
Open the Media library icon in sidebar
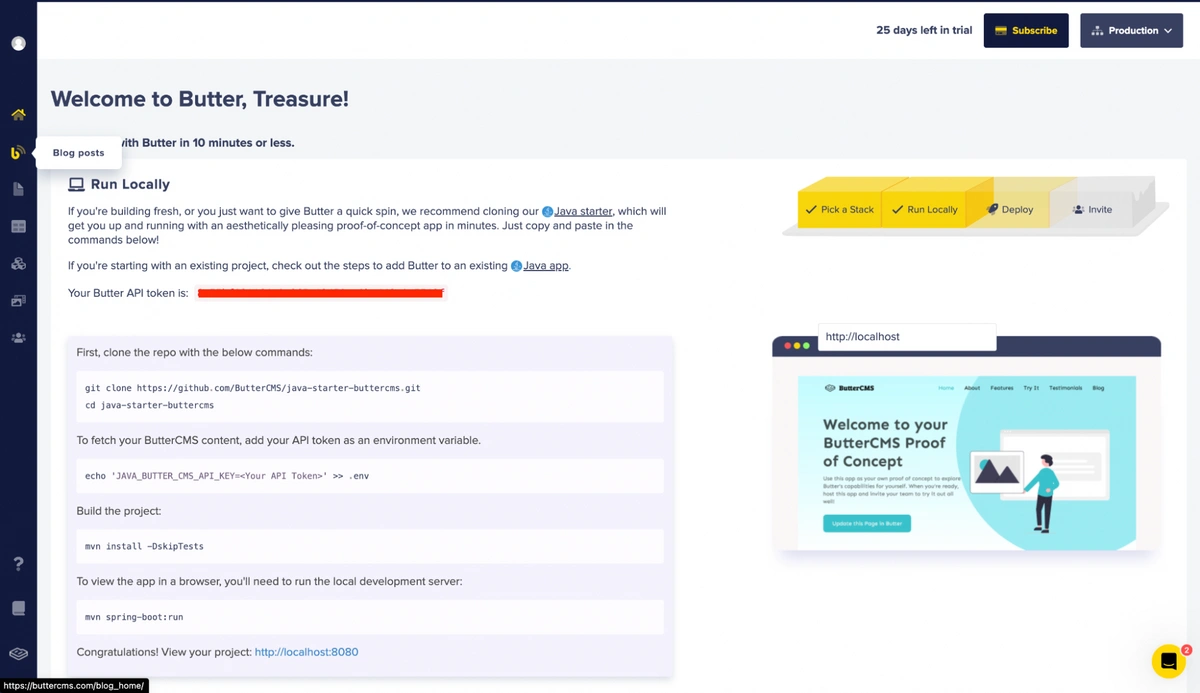18,301
